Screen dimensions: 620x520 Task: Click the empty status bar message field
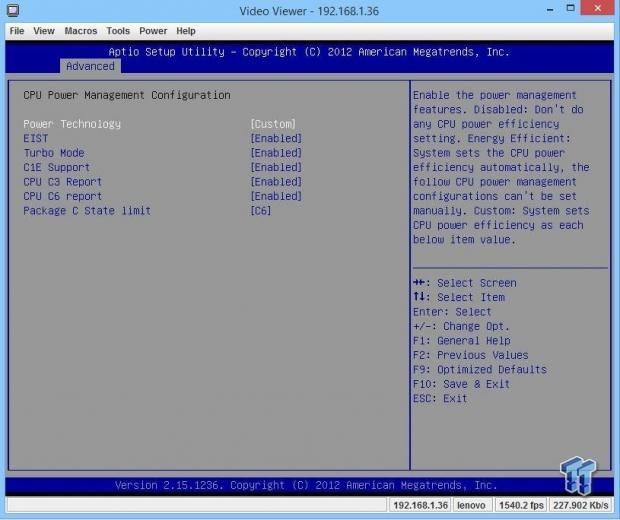tap(197, 505)
